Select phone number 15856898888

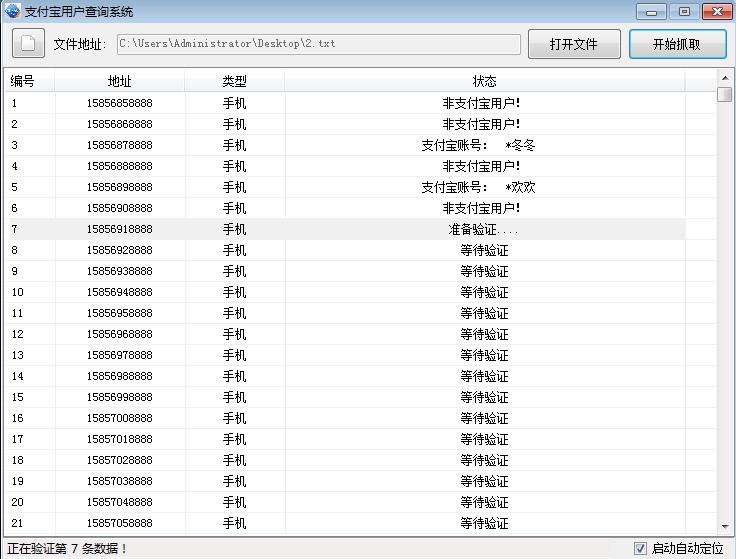(x=119, y=187)
